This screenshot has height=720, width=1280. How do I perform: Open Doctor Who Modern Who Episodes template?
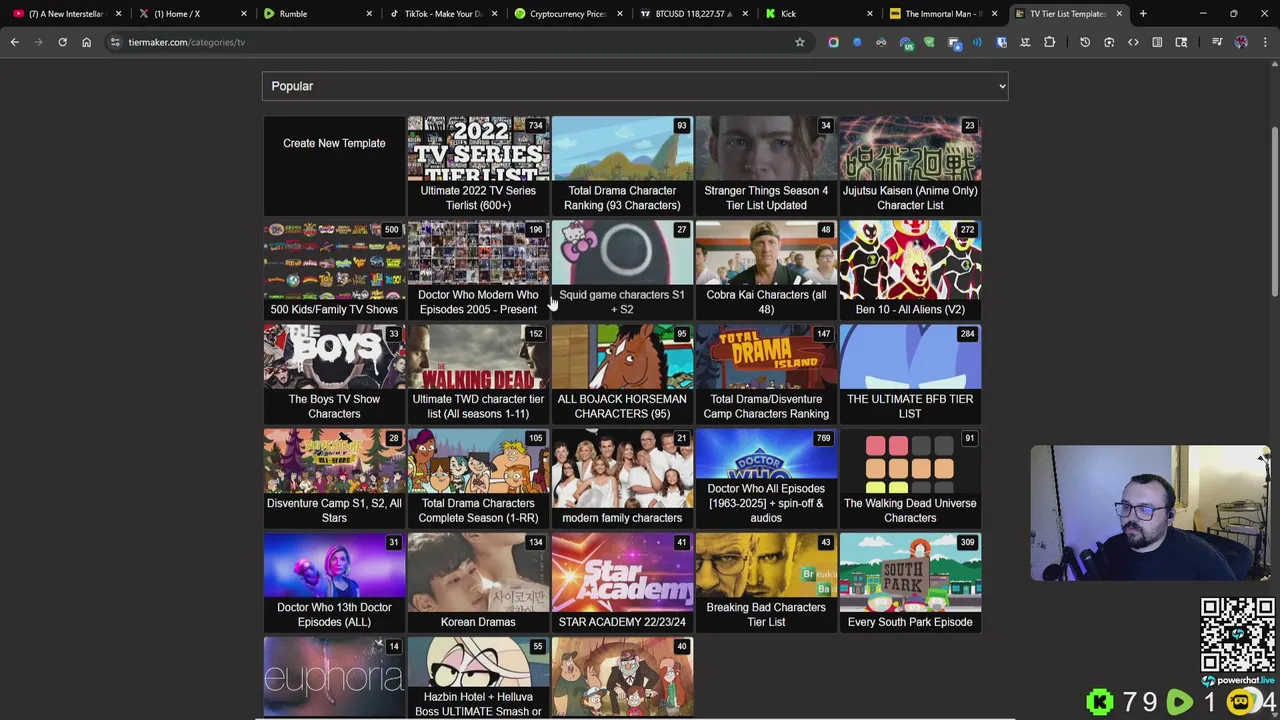478,269
